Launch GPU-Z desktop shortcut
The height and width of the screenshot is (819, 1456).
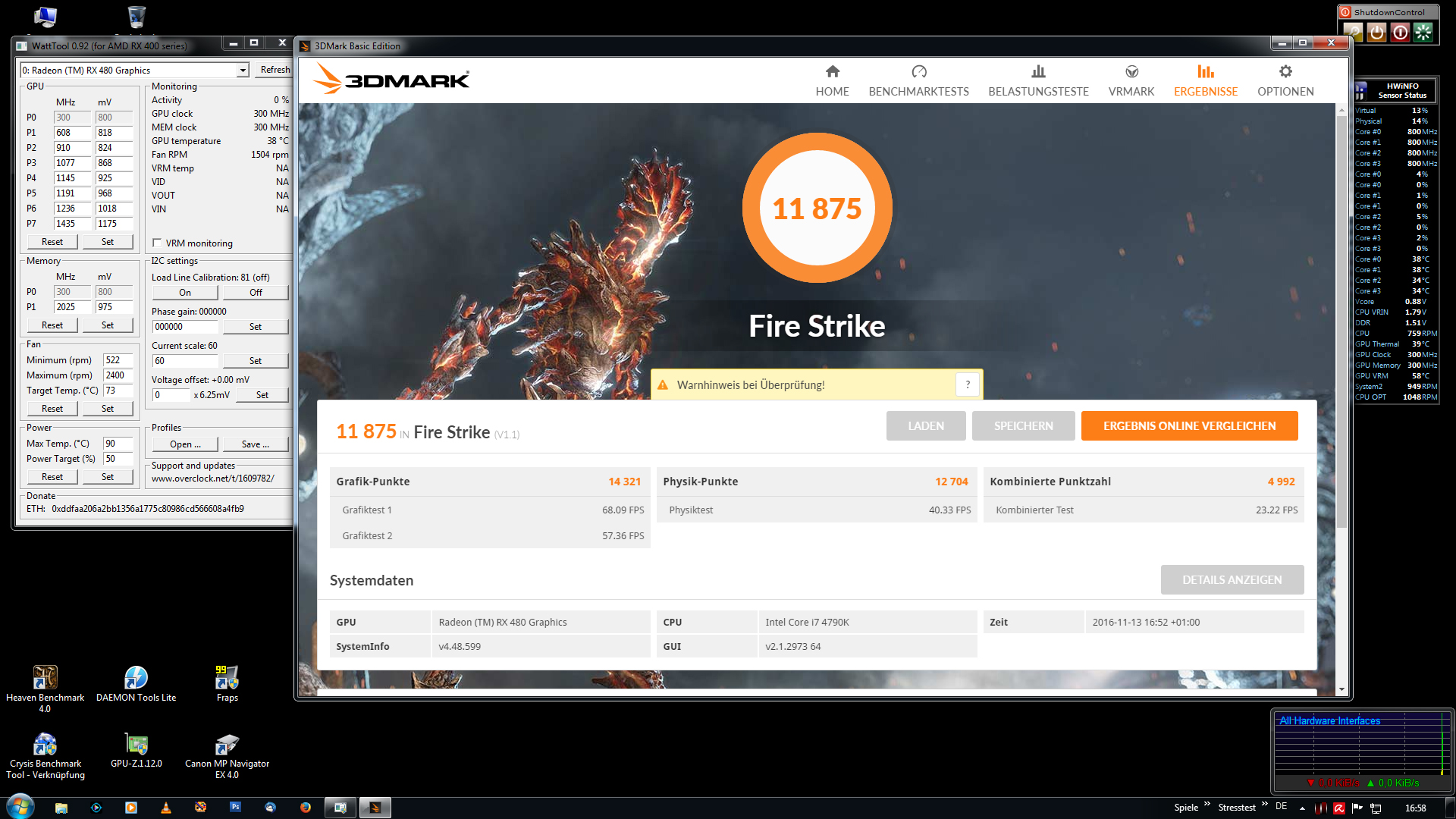[136, 745]
